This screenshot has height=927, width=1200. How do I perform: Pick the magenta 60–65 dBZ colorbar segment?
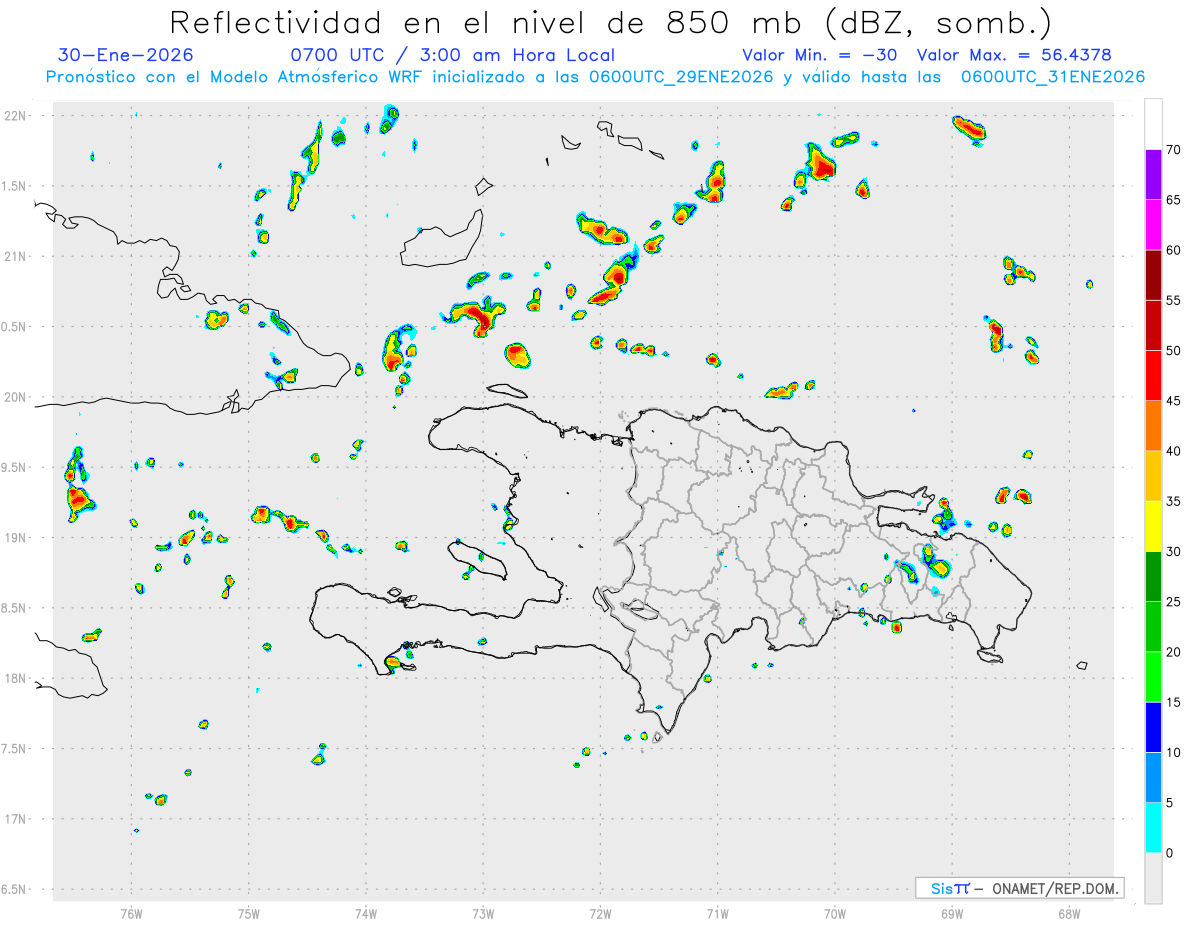point(1153,225)
